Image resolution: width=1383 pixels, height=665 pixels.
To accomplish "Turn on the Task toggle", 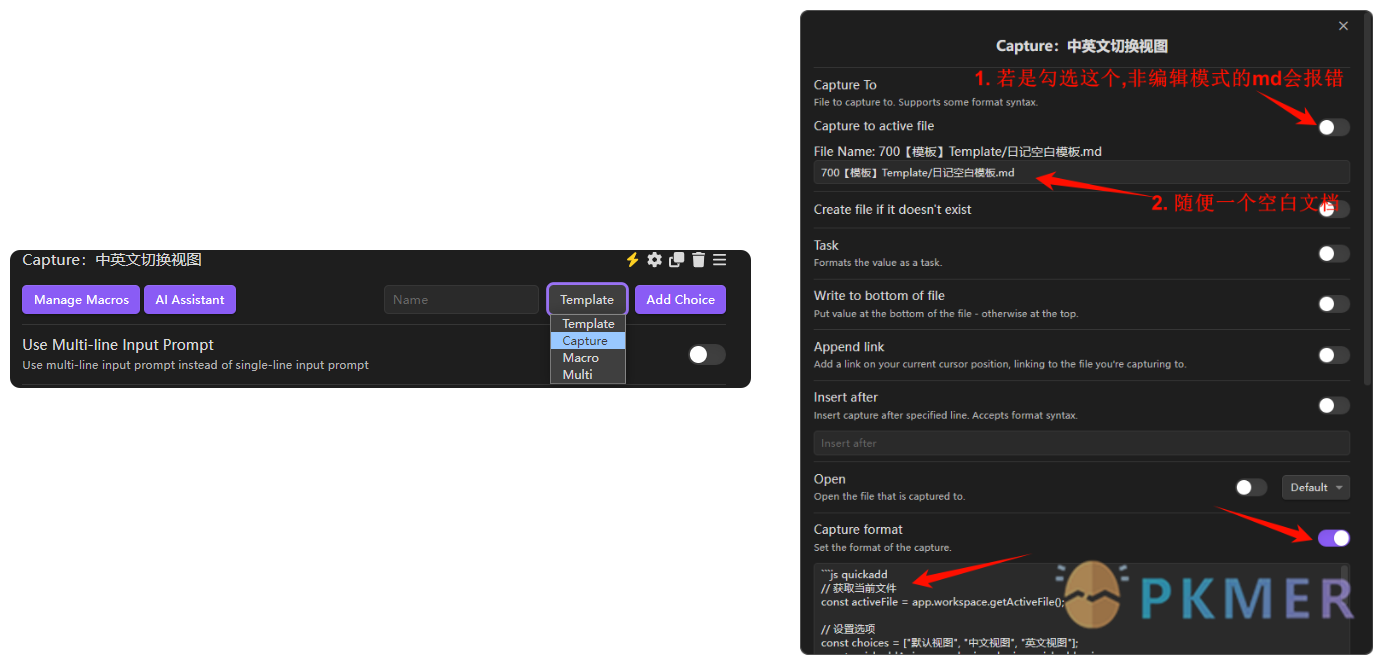I will coord(1334,253).
